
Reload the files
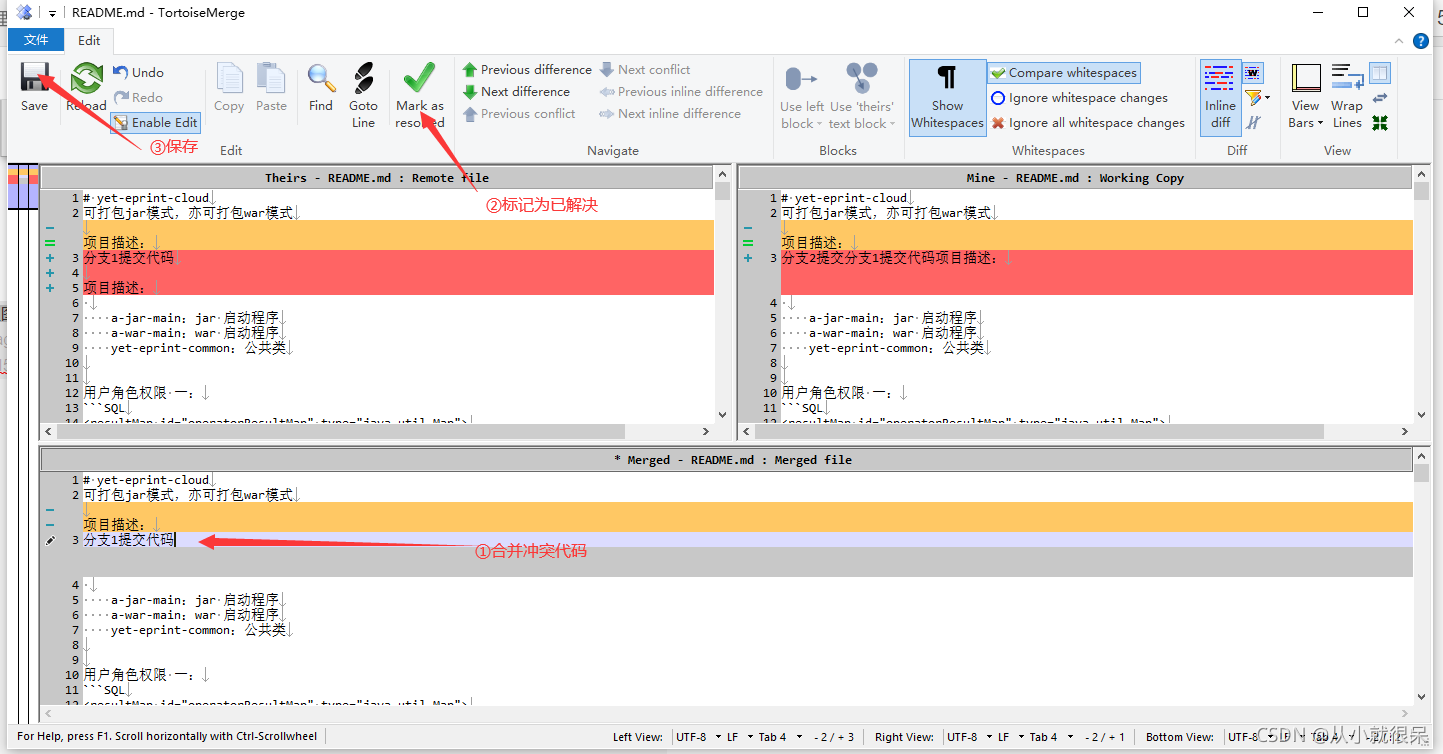[86, 87]
